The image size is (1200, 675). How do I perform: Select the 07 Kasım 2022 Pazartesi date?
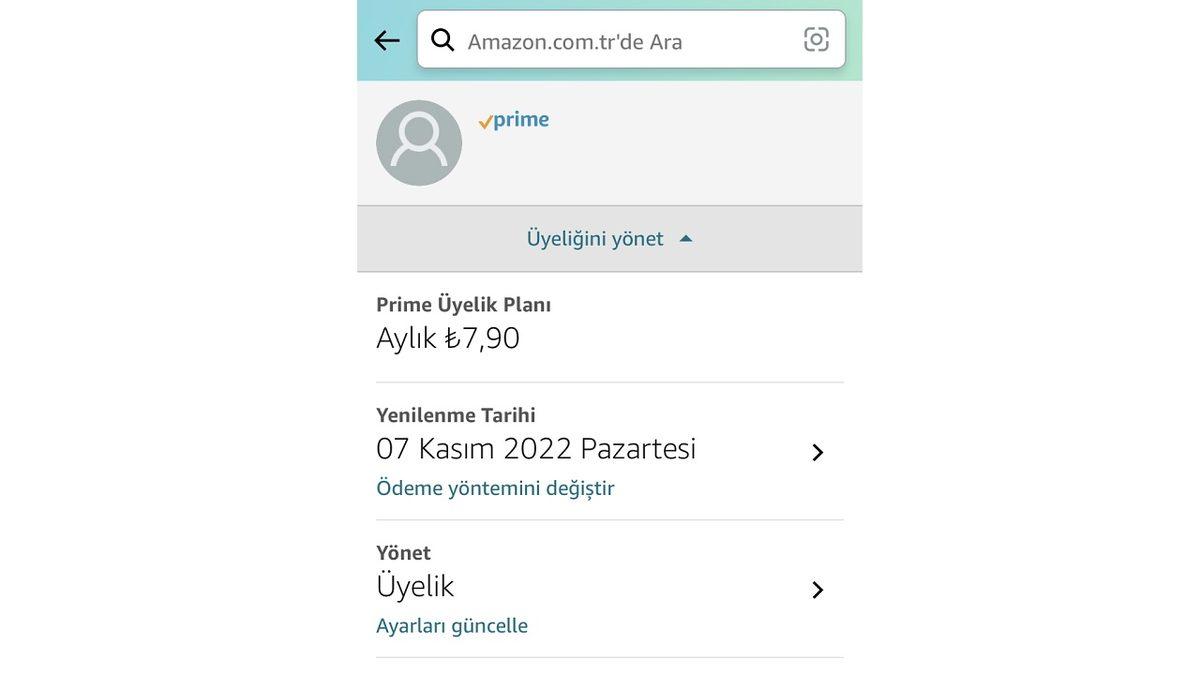[535, 448]
